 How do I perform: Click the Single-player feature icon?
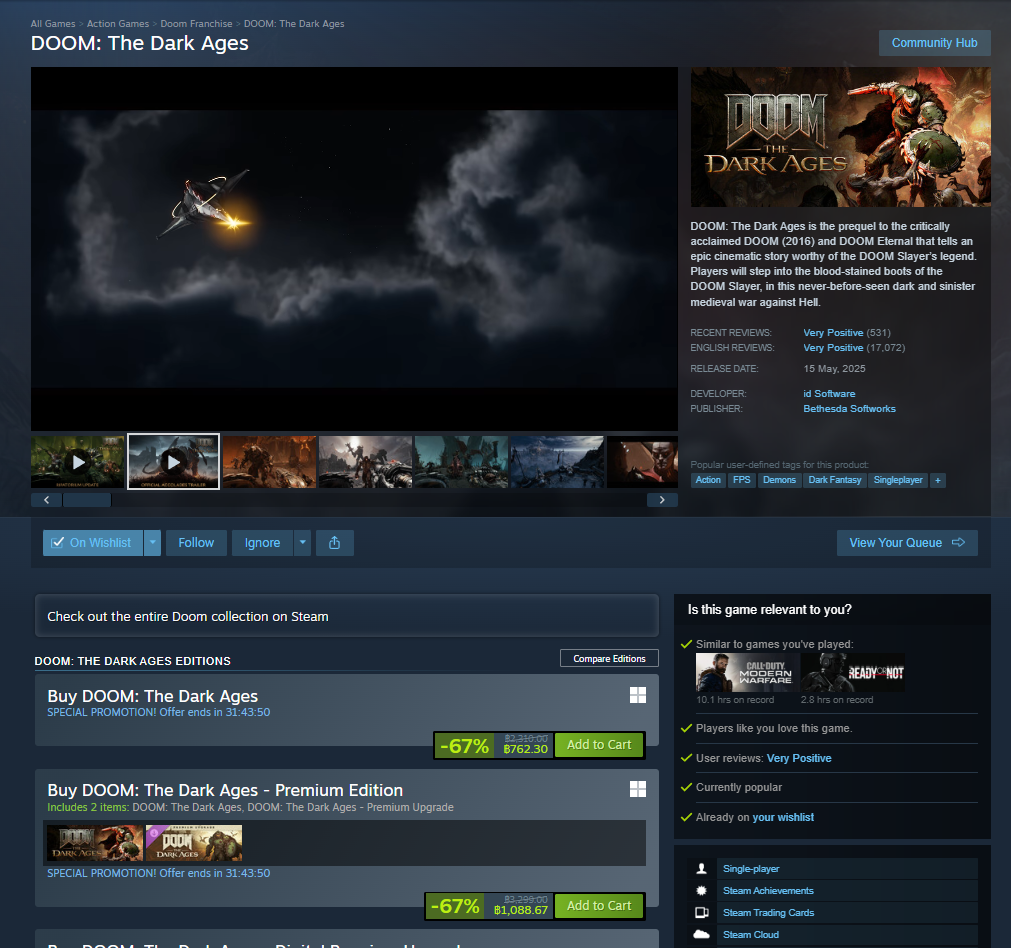[x=702, y=869]
